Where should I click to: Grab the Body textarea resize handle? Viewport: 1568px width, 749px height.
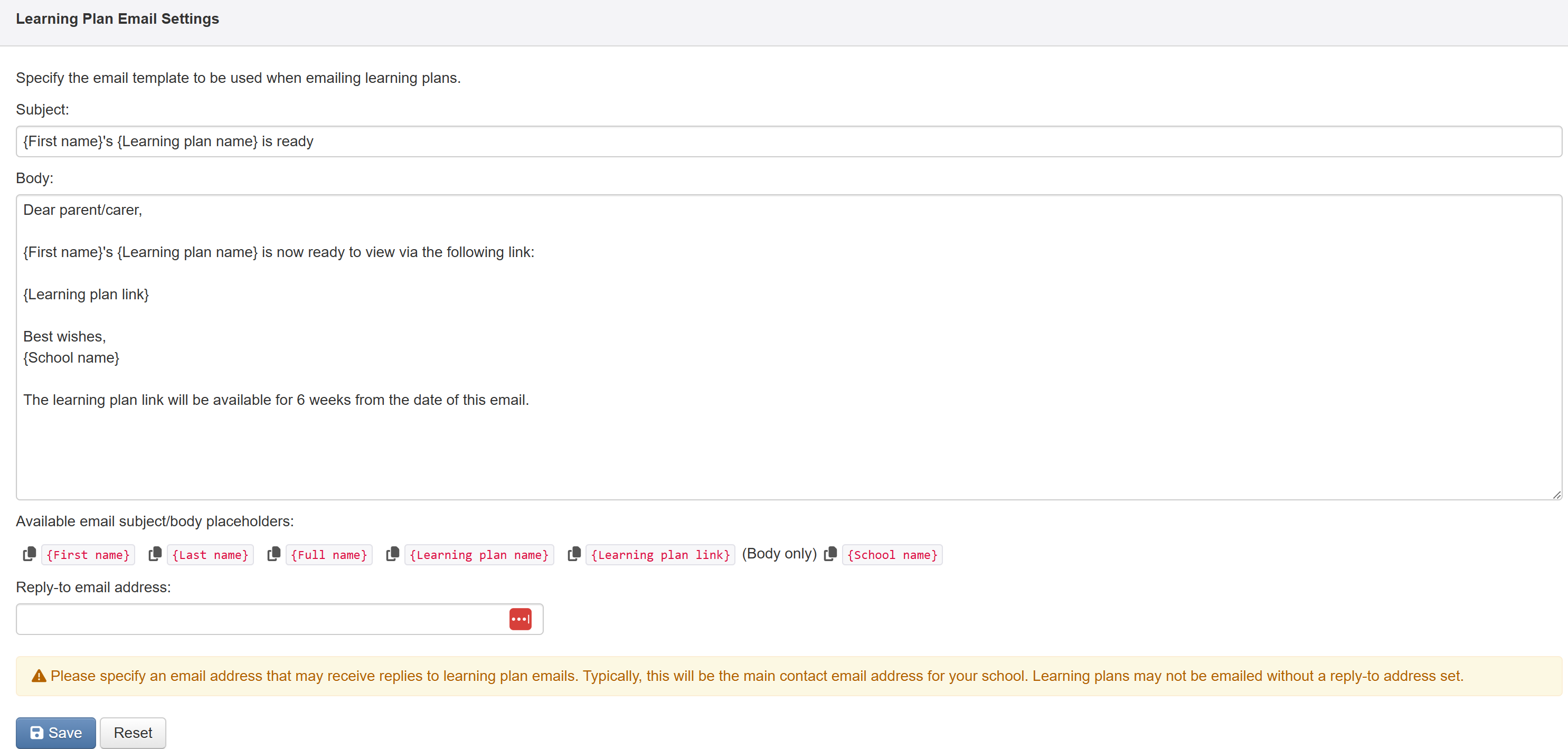(x=1556, y=494)
